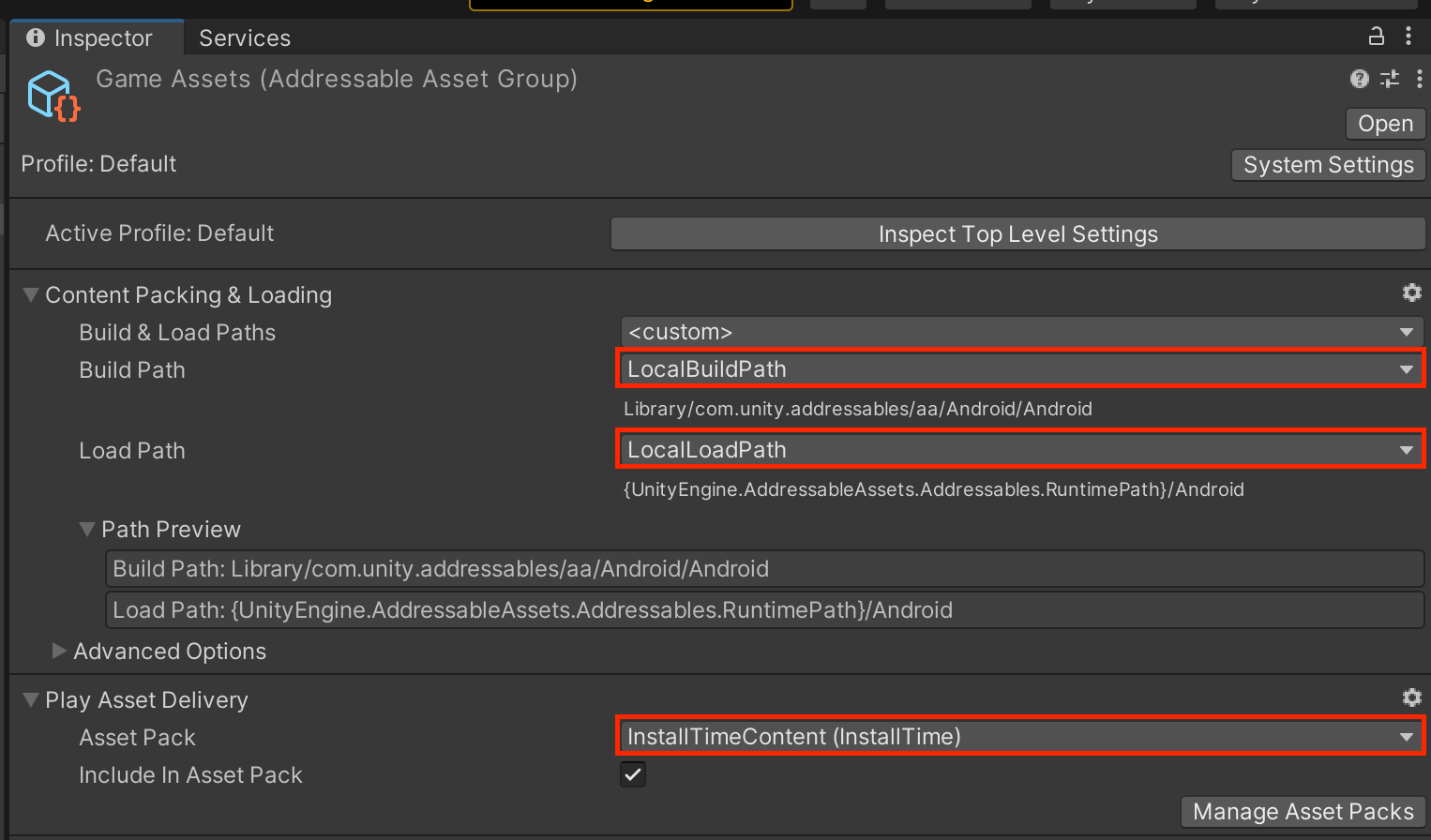Image resolution: width=1431 pixels, height=840 pixels.
Task: Collapse the Play Asset Delivery section
Action: (x=31, y=700)
